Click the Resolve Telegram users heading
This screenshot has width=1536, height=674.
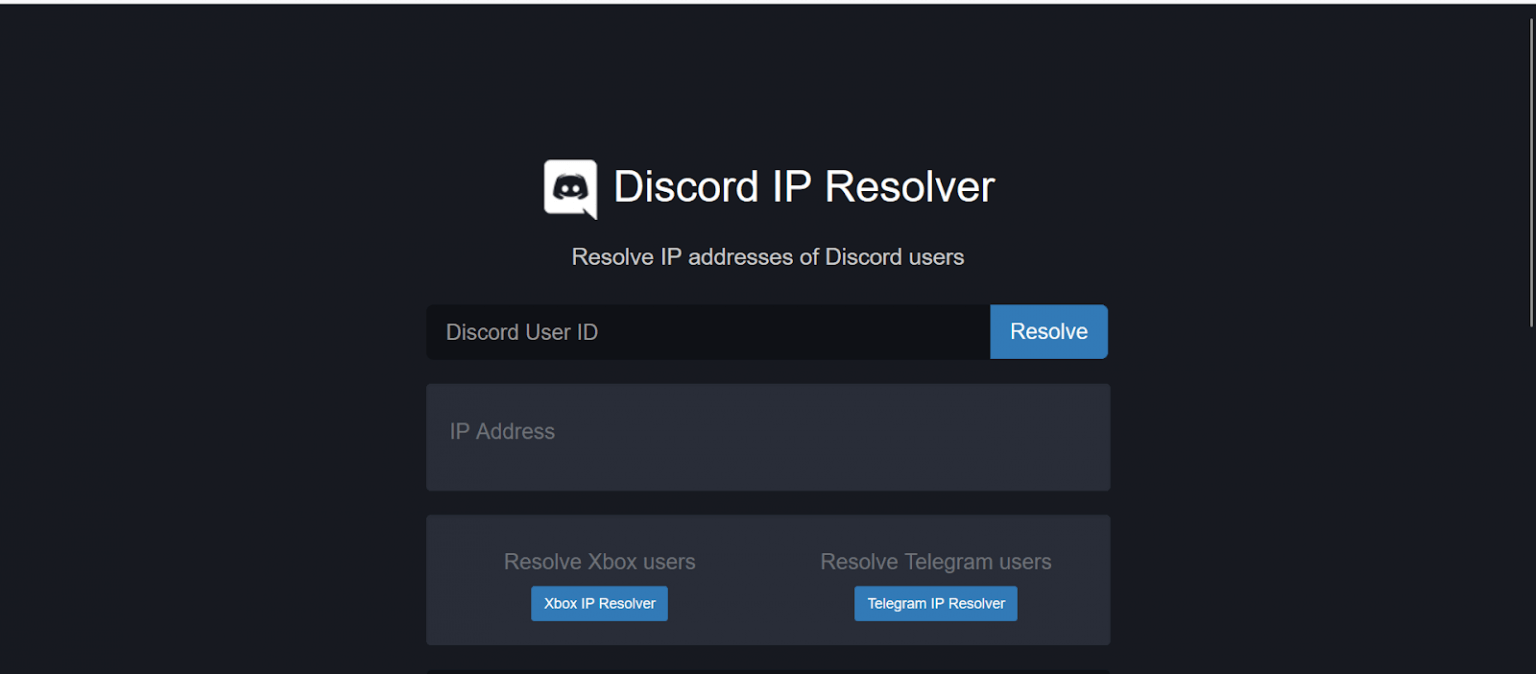935,562
